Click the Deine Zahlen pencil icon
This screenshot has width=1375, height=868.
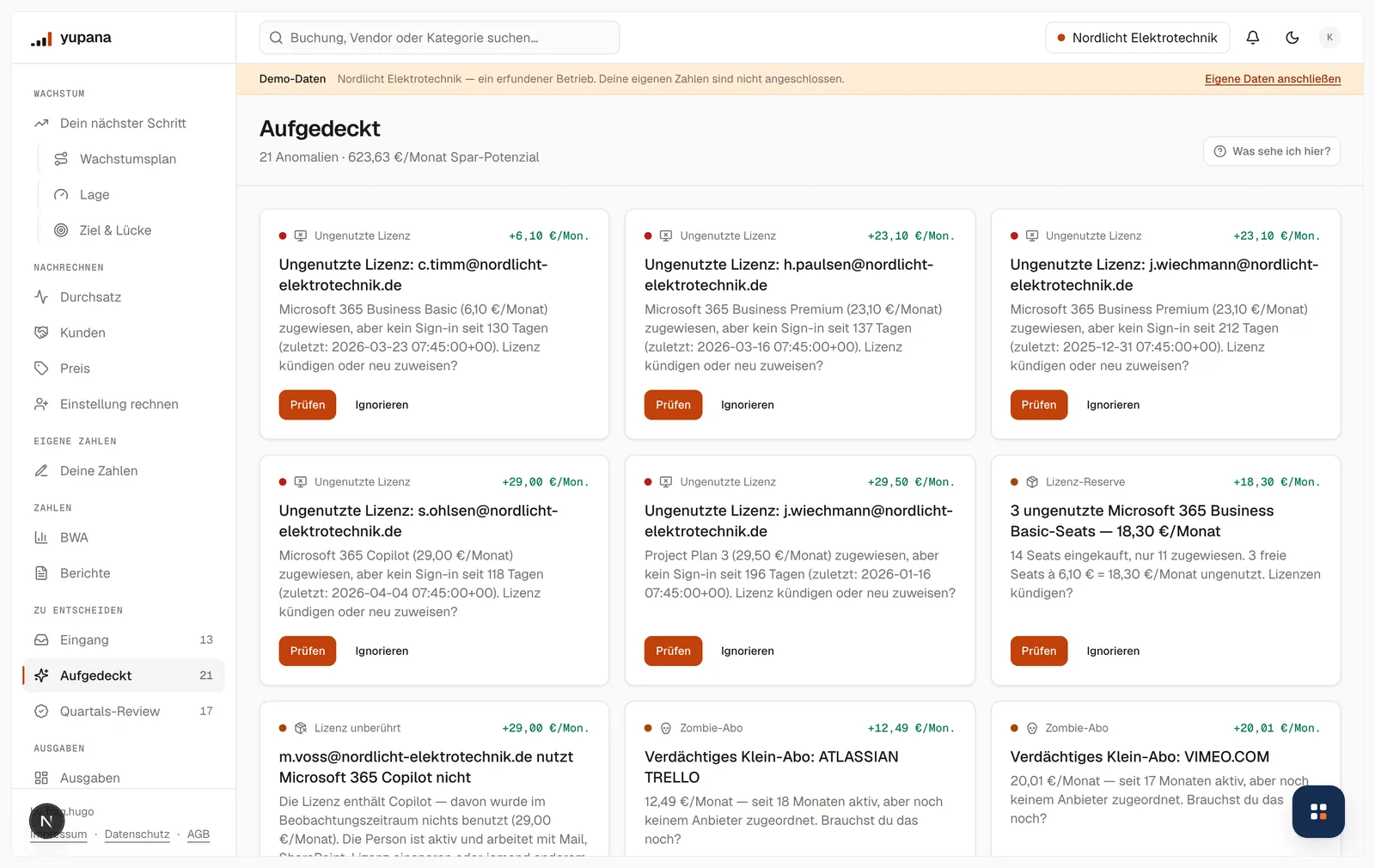pos(41,471)
